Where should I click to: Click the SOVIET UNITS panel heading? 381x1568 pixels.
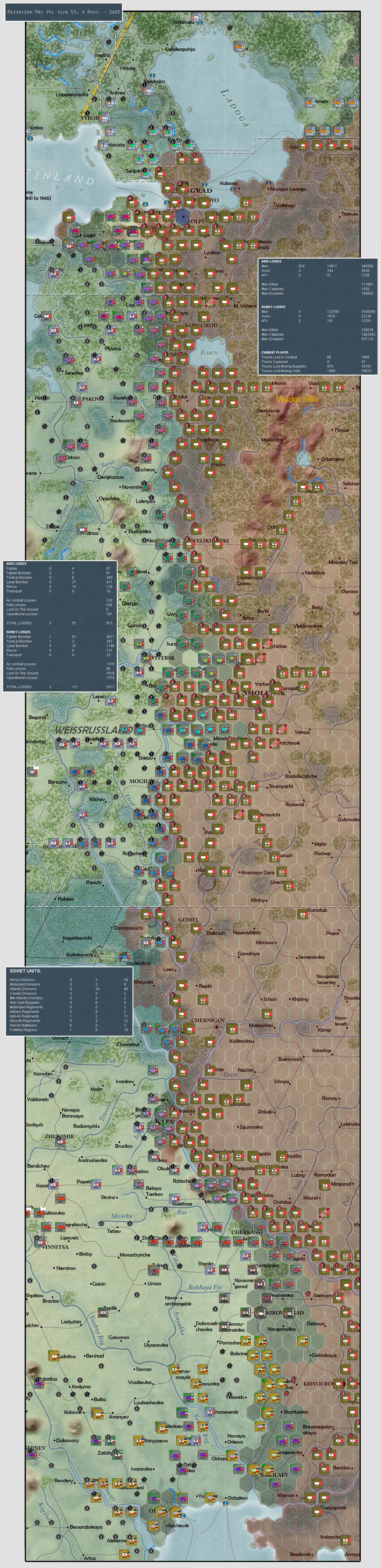click(26, 970)
